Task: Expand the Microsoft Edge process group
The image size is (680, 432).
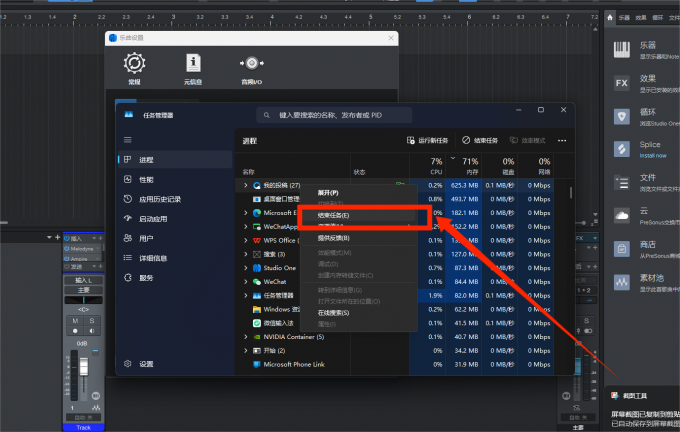Action: pos(246,213)
